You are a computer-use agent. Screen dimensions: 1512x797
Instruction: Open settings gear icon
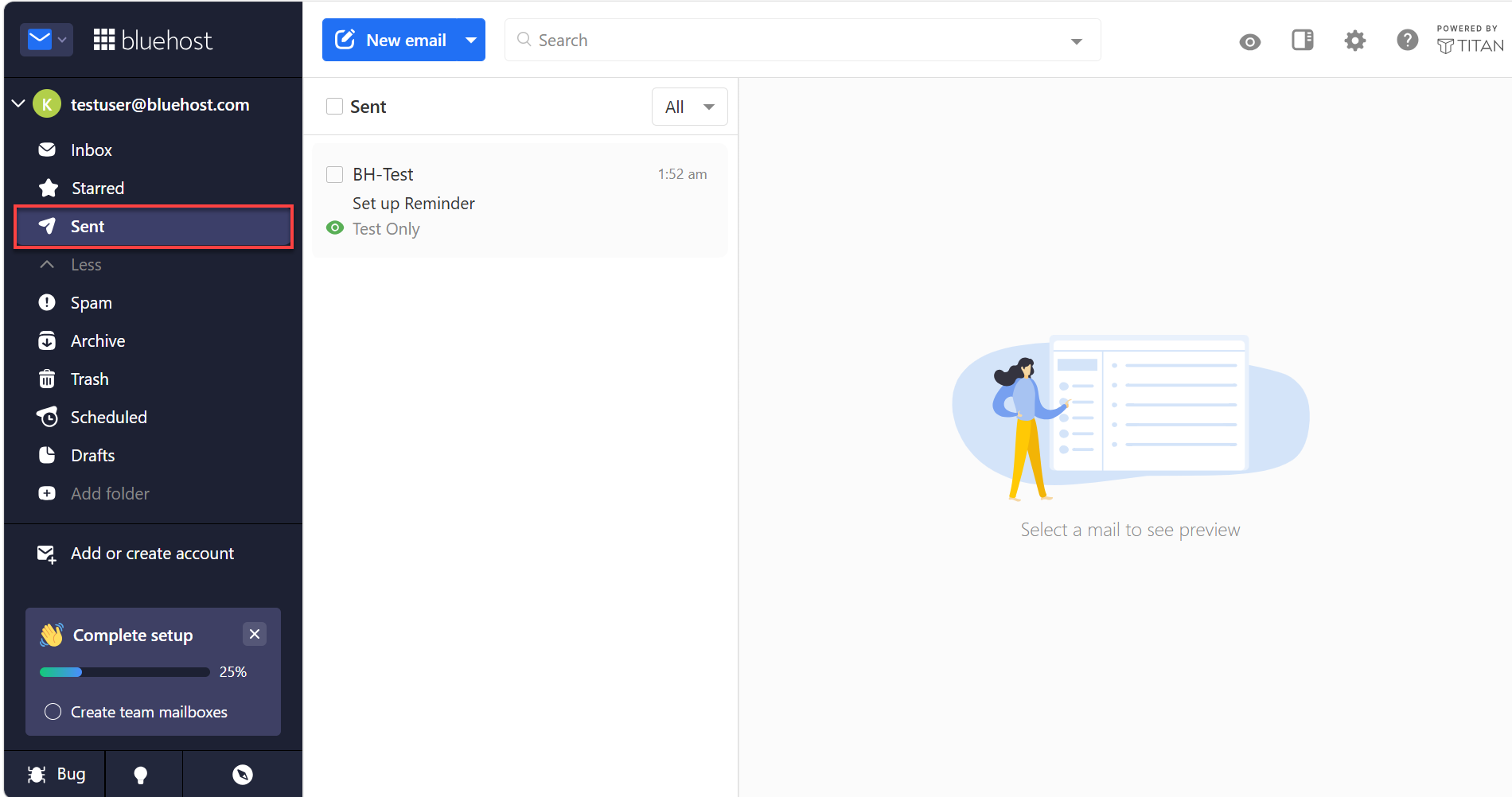pos(1355,41)
